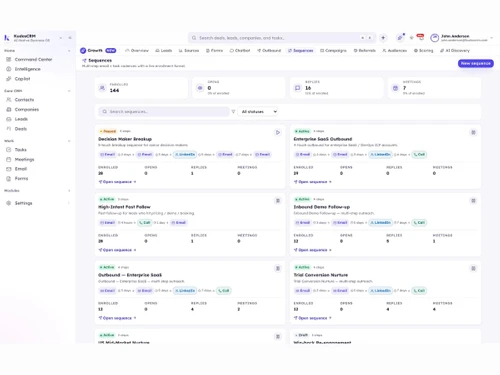The width and height of the screenshot is (500, 375).
Task: Switch to the Campaigns tab
Action: coord(333,51)
